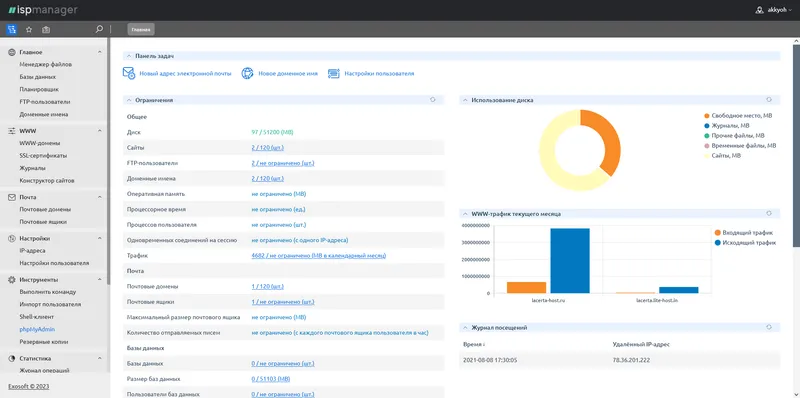Viewport: 800px width, 398px height.
Task: Collapse the Почта sidebar section
Action: click(x=100, y=197)
